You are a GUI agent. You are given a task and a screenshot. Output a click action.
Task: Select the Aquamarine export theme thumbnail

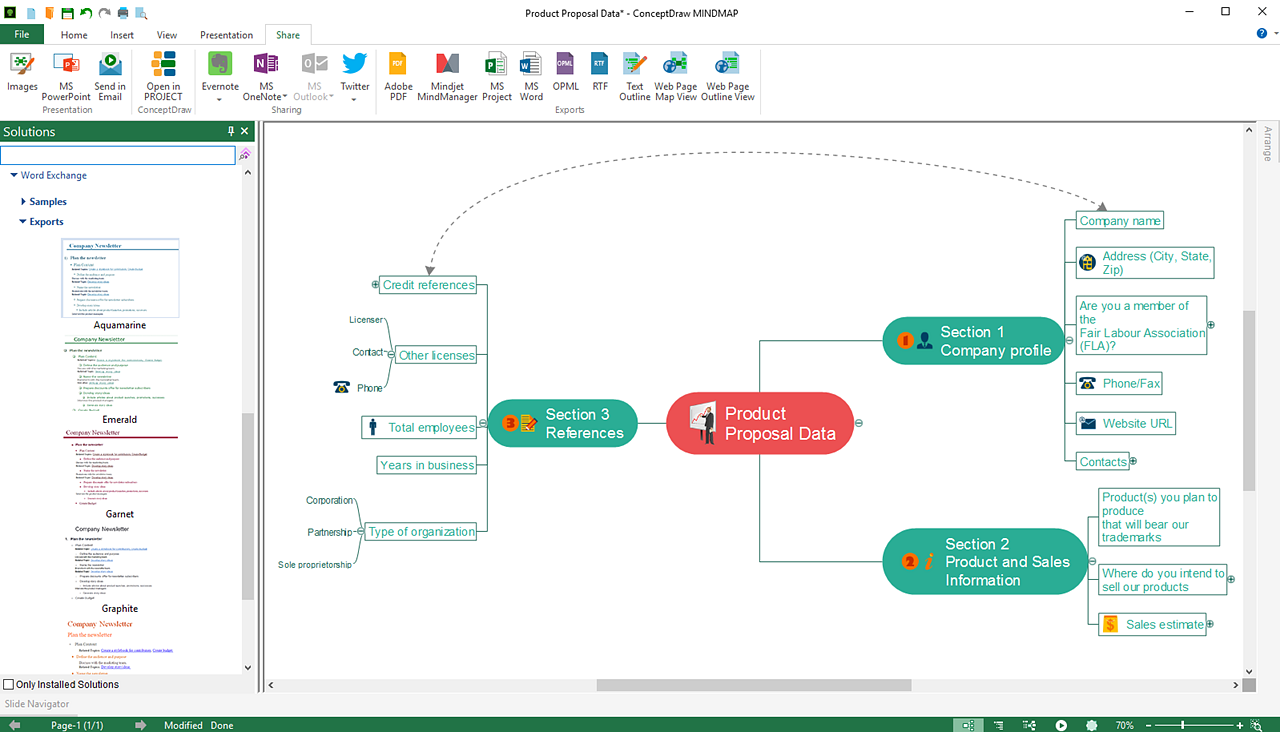click(x=120, y=278)
